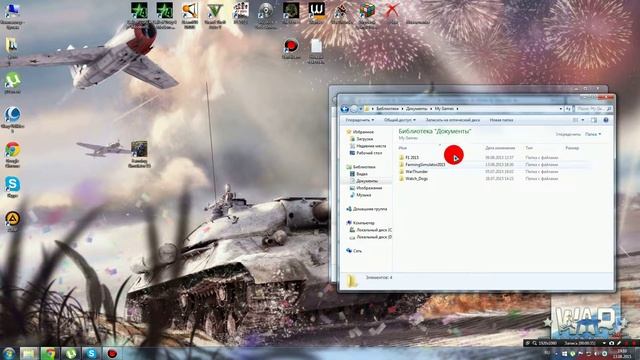The image size is (640, 360).
Task: Open the Rubik's cube desktop icon
Action: 367,15
